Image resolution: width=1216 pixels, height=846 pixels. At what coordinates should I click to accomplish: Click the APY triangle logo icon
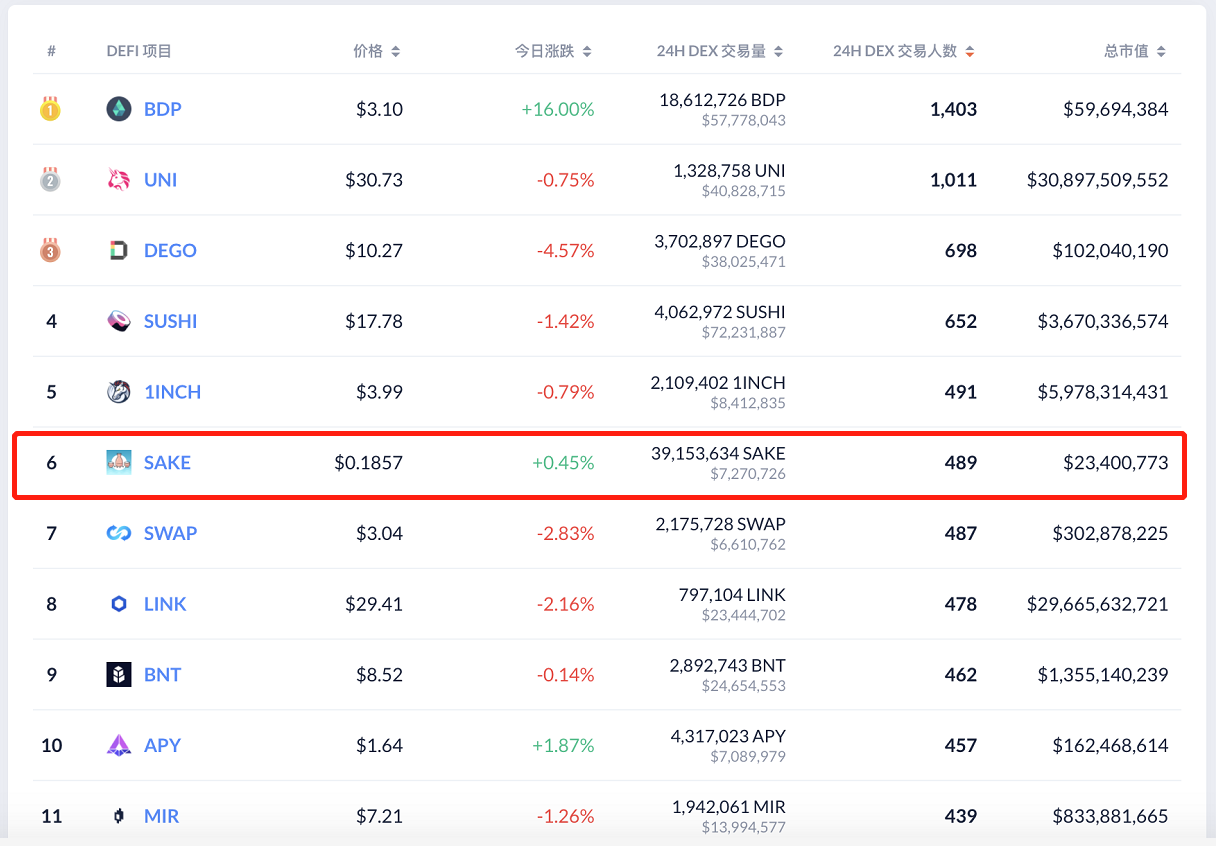[119, 745]
